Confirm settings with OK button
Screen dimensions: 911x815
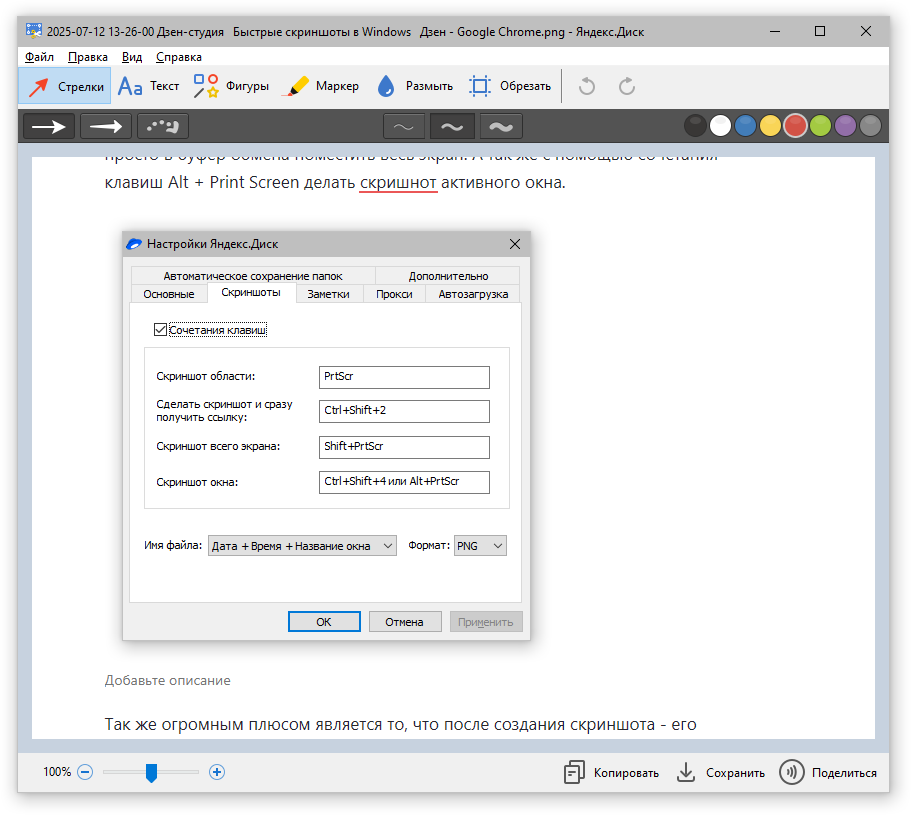tap(324, 622)
